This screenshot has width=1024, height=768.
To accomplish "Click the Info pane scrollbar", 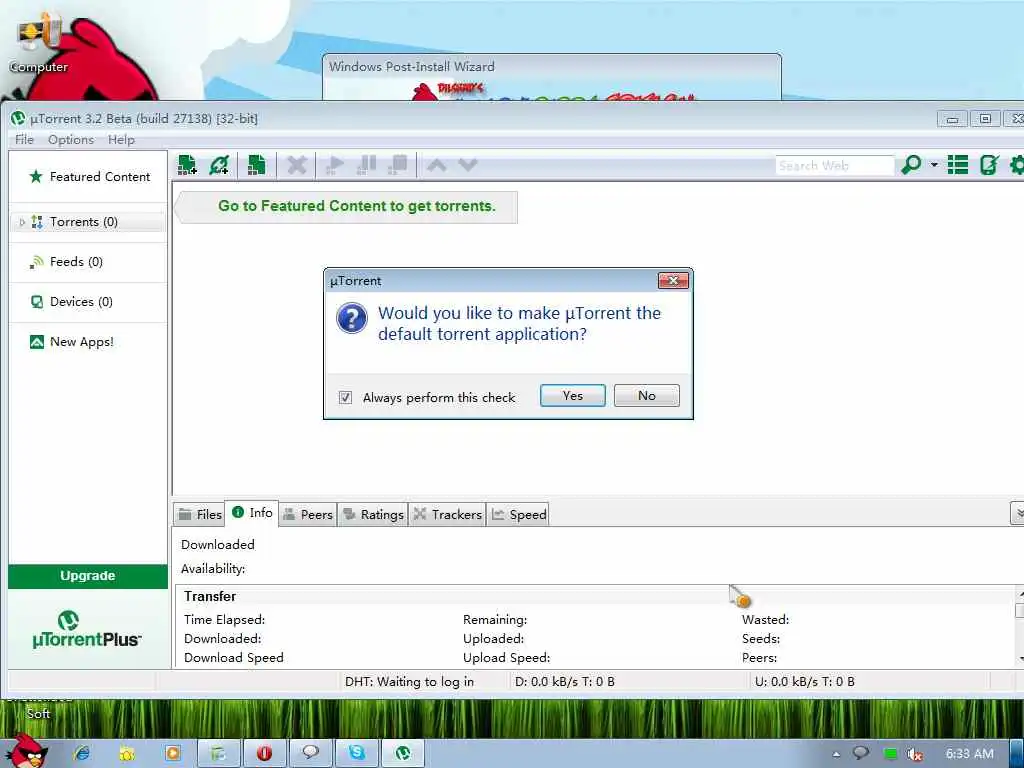I will (x=1019, y=626).
